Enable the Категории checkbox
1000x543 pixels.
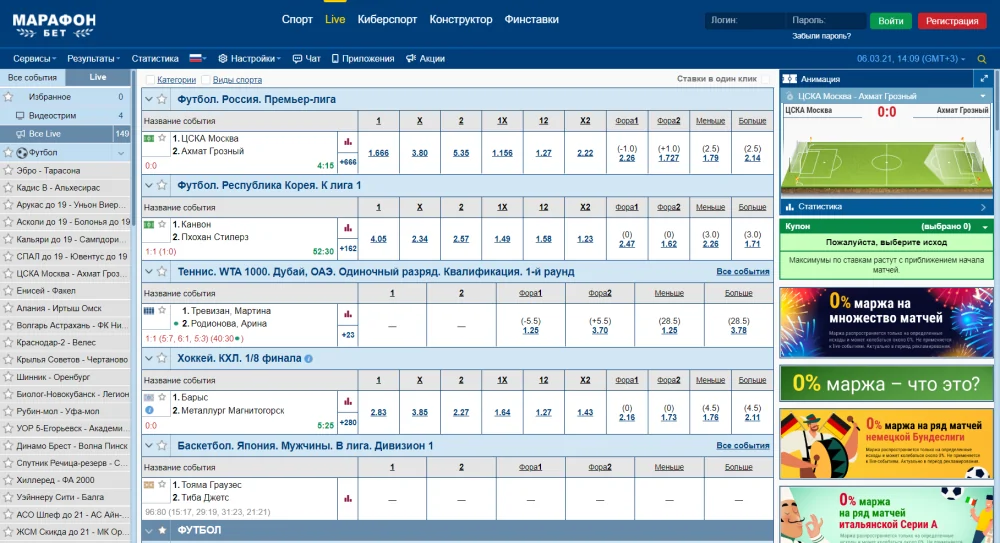point(151,80)
